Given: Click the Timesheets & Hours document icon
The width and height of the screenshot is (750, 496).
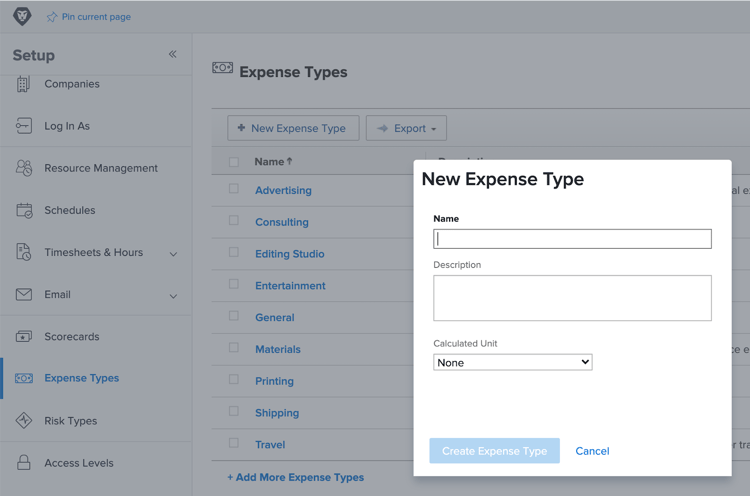Looking at the screenshot, I should (x=24, y=252).
